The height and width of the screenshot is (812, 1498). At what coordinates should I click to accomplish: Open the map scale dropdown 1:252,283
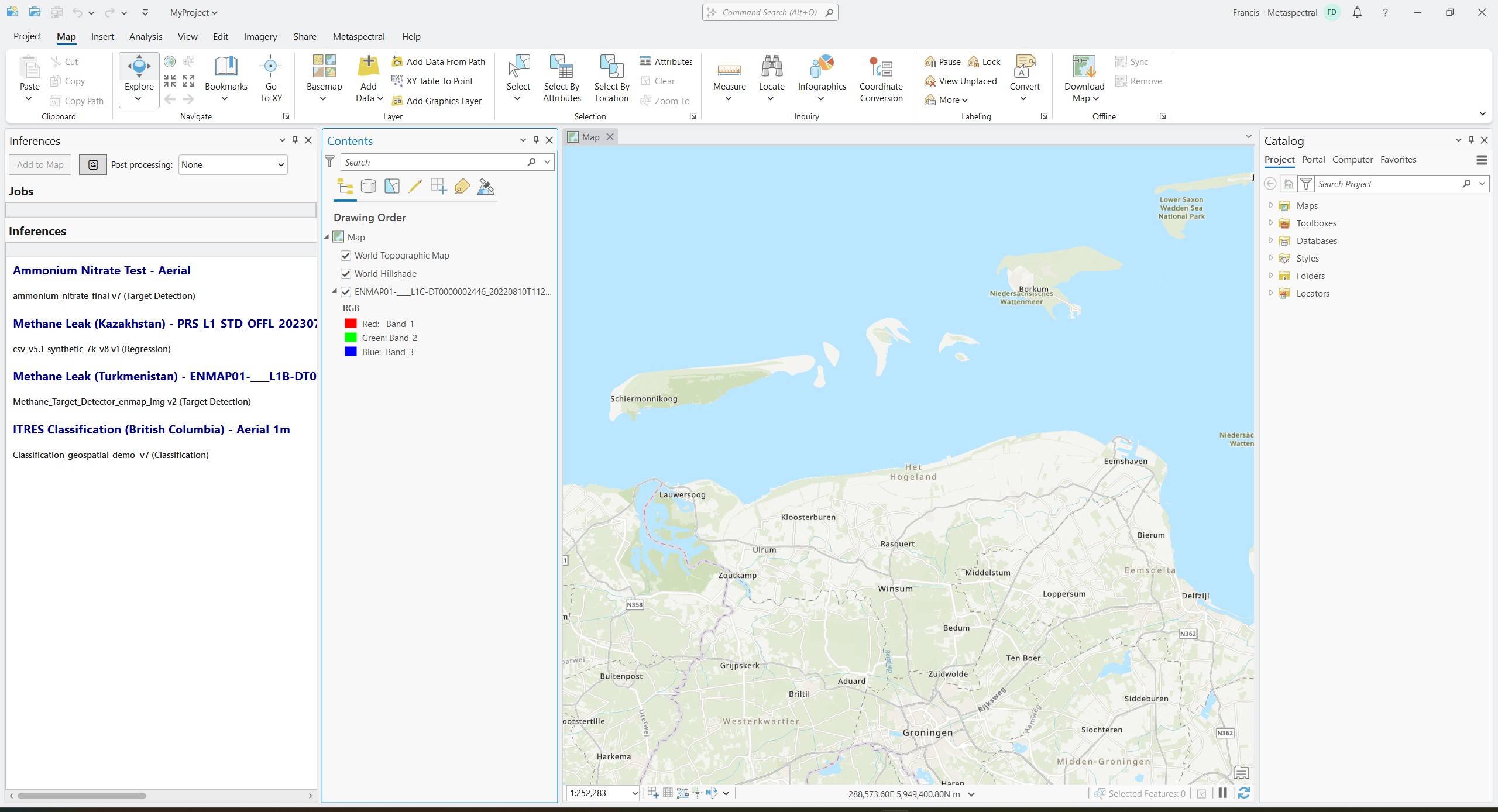pyautogui.click(x=634, y=793)
